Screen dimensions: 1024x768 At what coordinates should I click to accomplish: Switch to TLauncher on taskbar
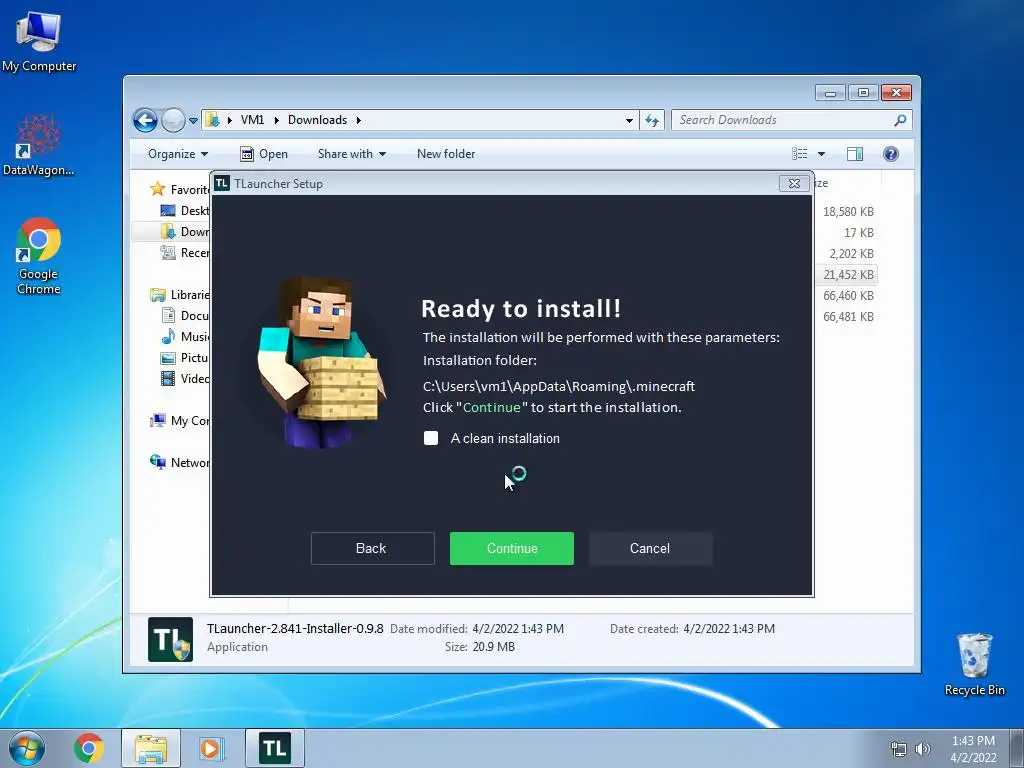pyautogui.click(x=275, y=748)
